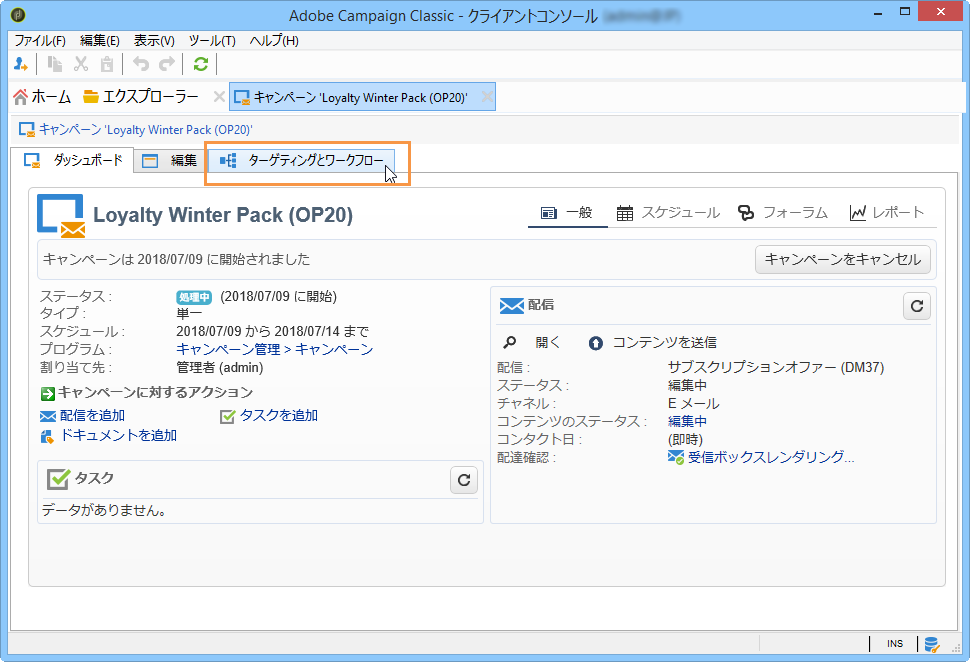Viewport: 973px width, 666px height.
Task: Refresh the タスク panel
Action: (x=464, y=480)
